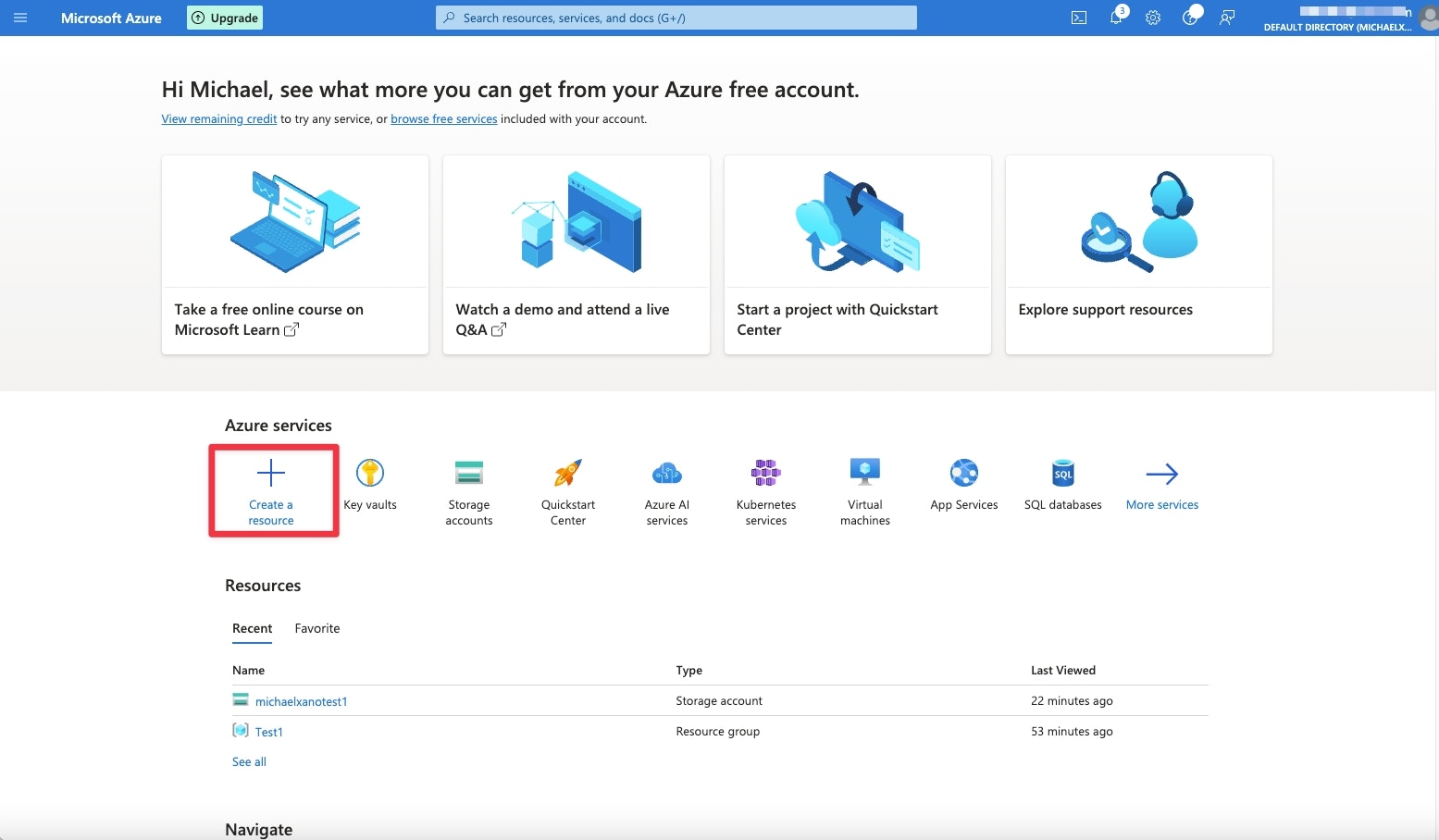The width and height of the screenshot is (1439, 840).
Task: Open portal settings gear
Action: point(1153,18)
